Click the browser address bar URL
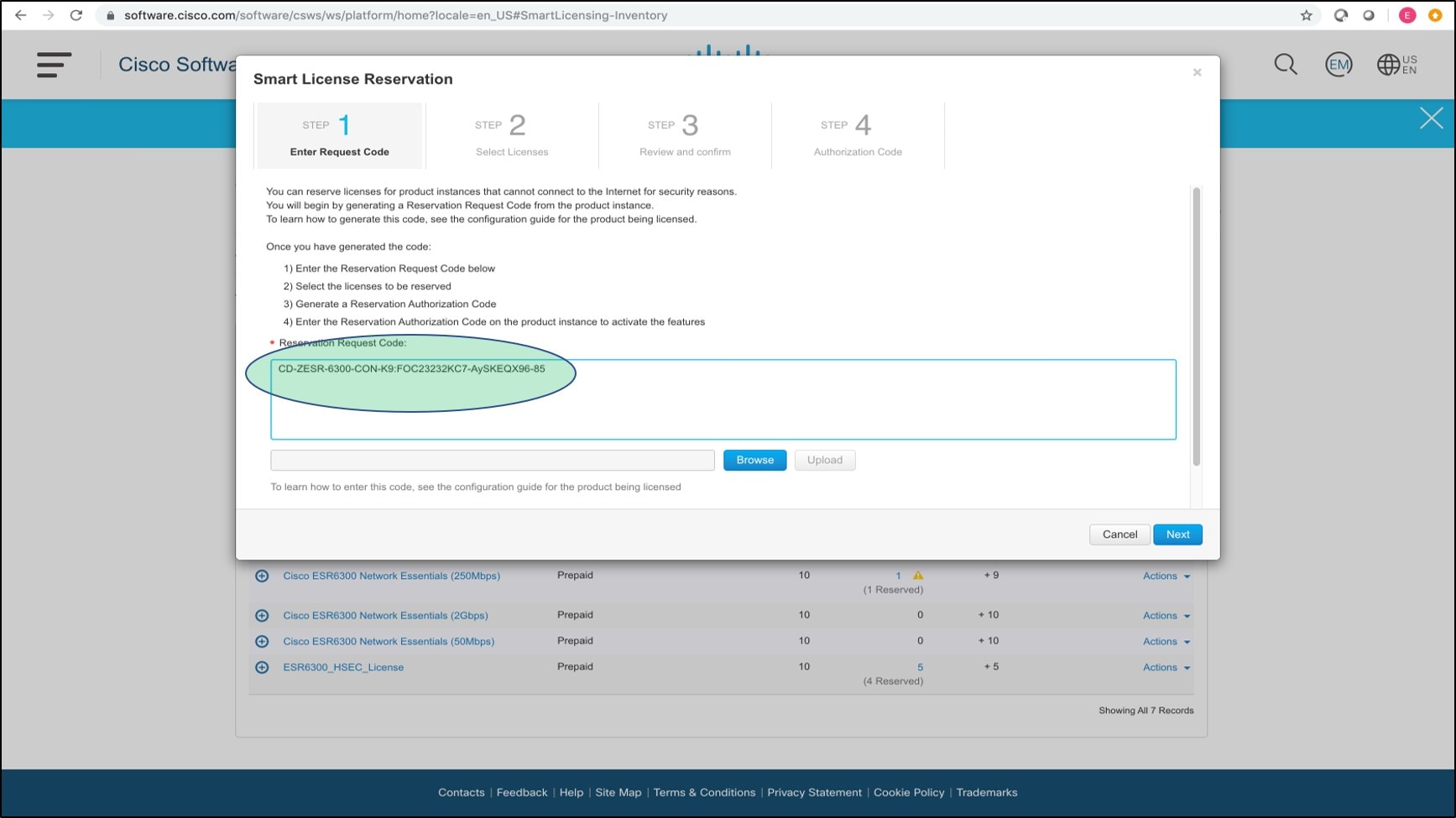 396,15
